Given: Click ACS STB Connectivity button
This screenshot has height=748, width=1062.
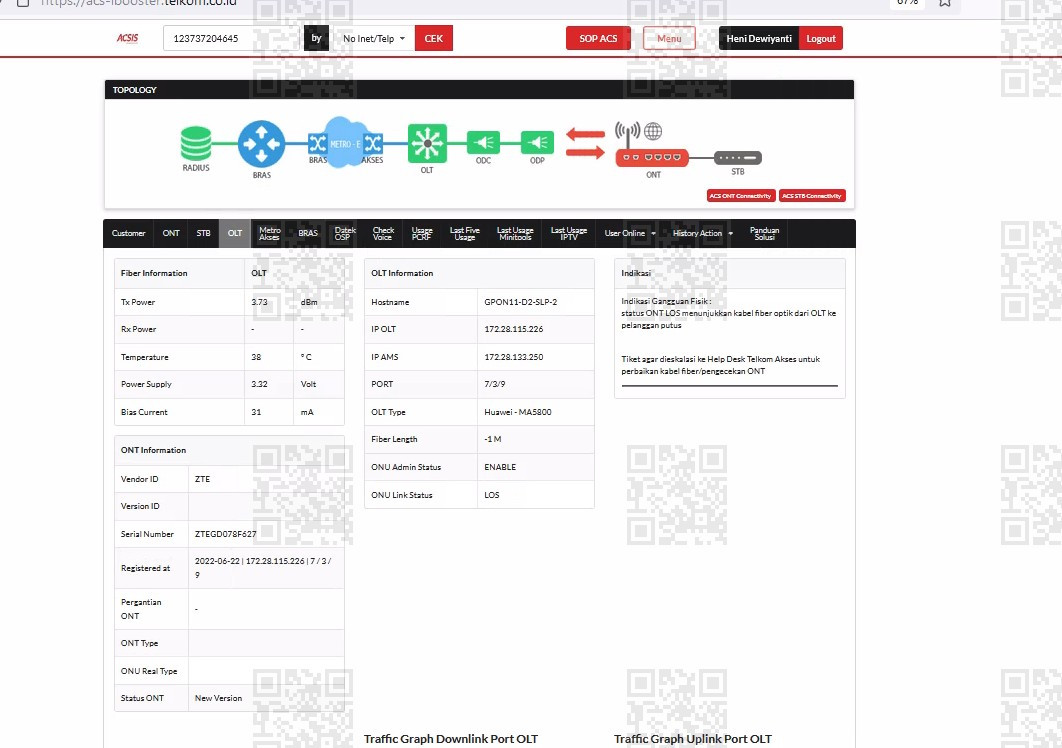Looking at the screenshot, I should coord(812,196).
